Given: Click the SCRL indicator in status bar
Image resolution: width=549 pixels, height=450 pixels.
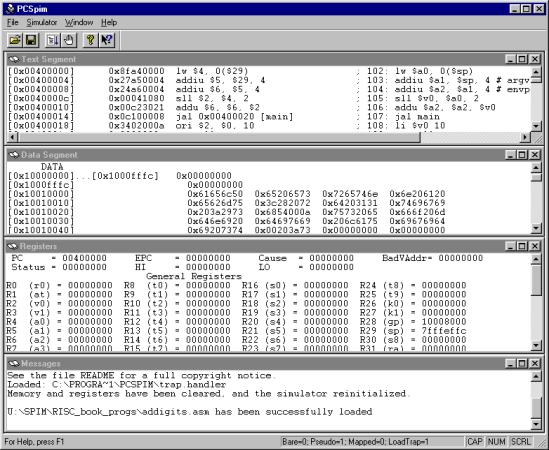Looking at the screenshot, I should (520, 442).
